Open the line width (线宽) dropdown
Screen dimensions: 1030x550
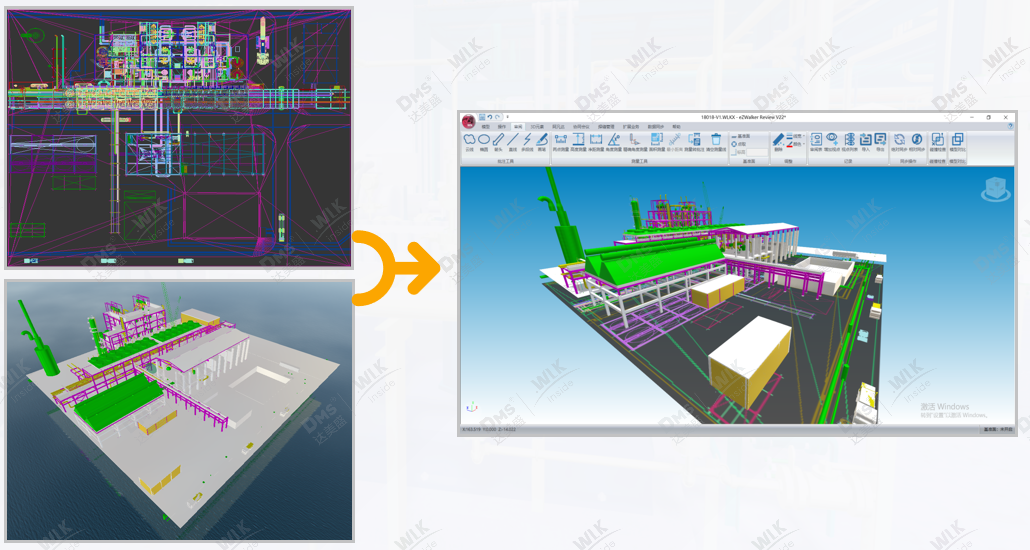pos(796,135)
